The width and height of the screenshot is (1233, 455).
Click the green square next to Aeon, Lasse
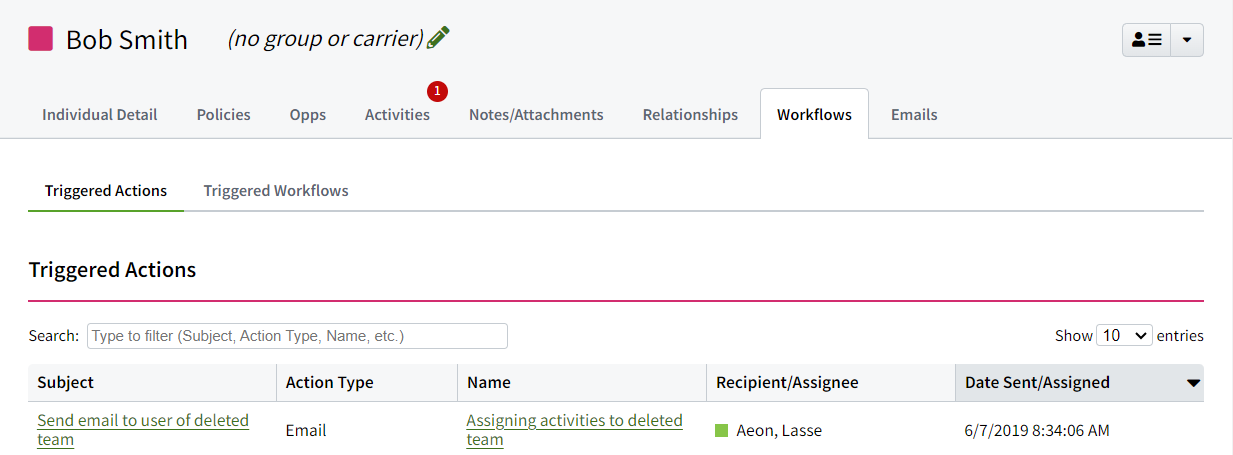click(721, 431)
